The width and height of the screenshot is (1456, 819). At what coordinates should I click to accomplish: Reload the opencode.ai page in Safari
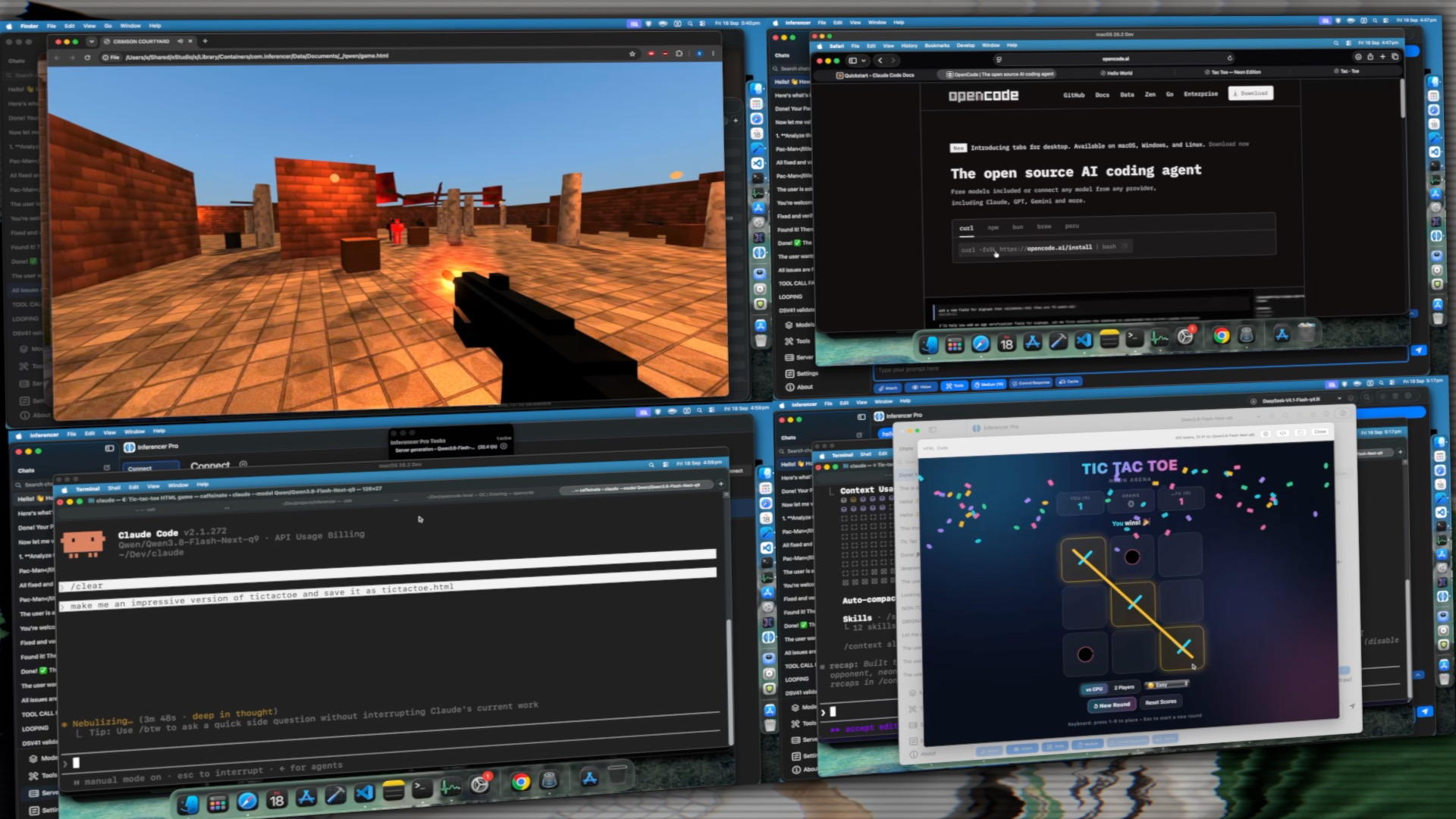click(1229, 58)
